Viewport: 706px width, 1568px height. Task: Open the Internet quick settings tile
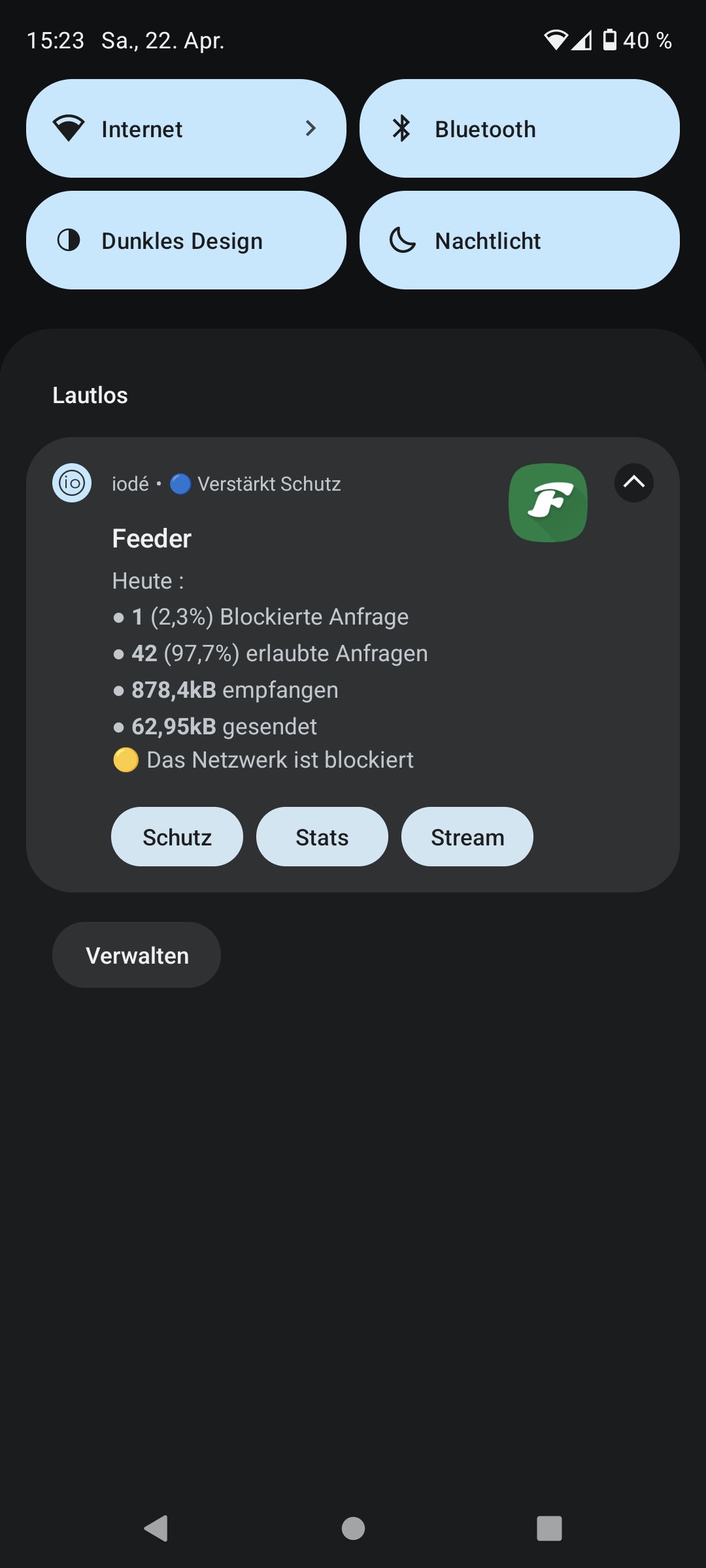tap(186, 129)
